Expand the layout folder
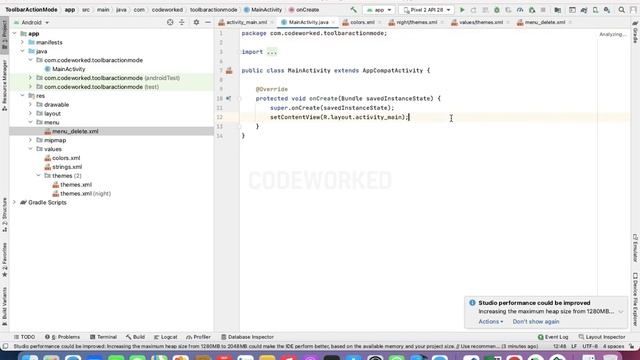640x360 pixels. click(x=30, y=114)
